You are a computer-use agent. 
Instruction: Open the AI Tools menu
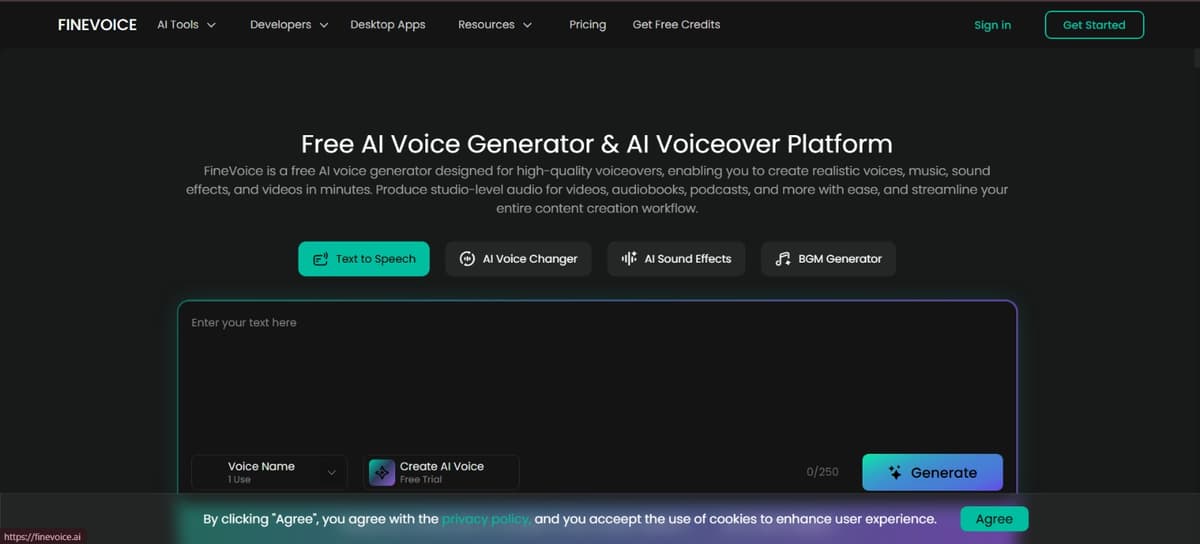[x=187, y=24]
